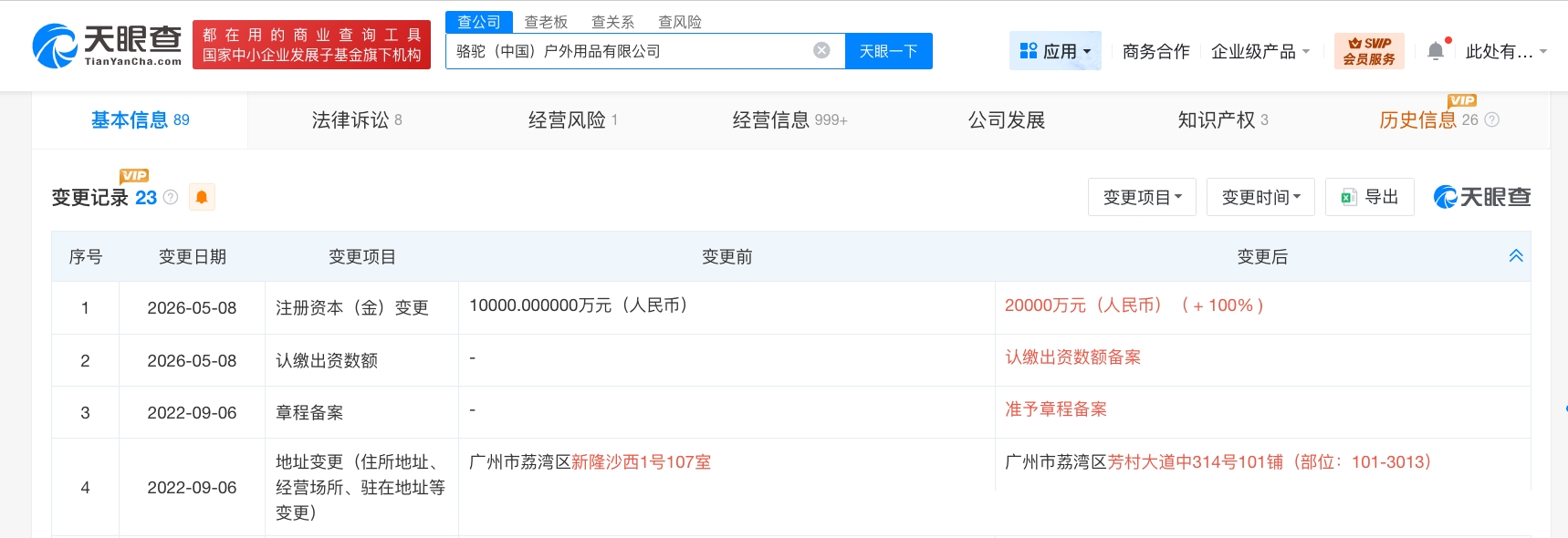Switch to 查老板 search tab
1568x538 pixels.
tap(546, 22)
